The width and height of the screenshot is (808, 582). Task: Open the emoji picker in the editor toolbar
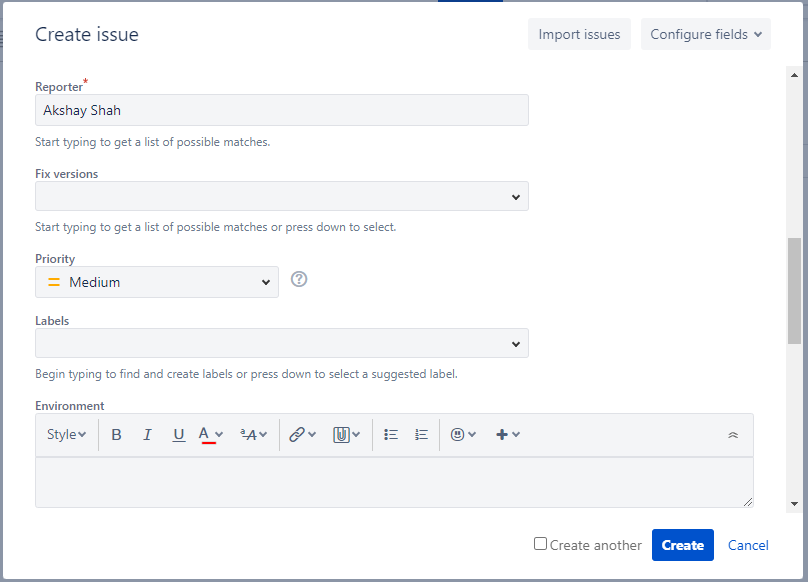tap(458, 434)
